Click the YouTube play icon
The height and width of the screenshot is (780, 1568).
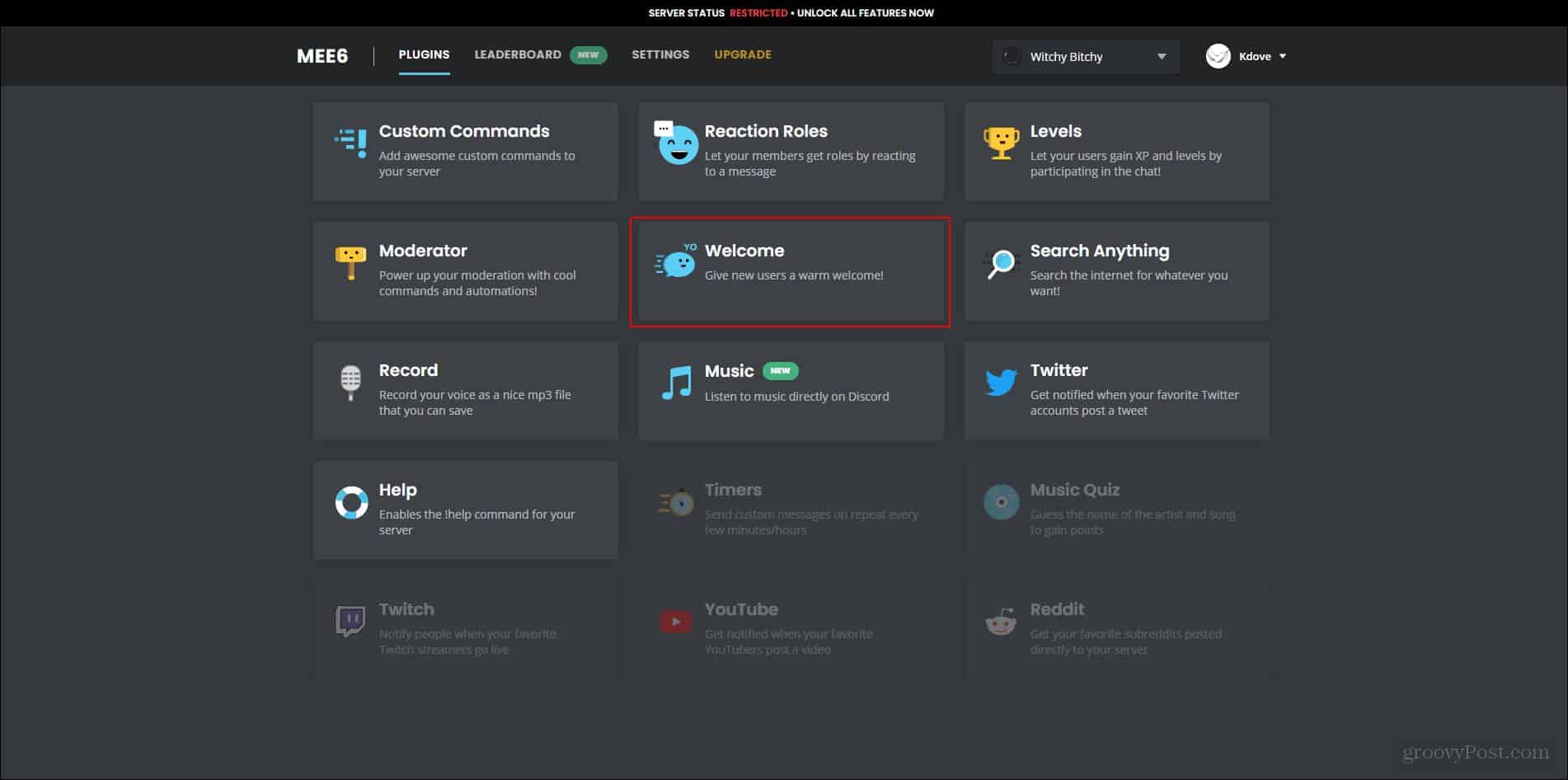point(676,622)
